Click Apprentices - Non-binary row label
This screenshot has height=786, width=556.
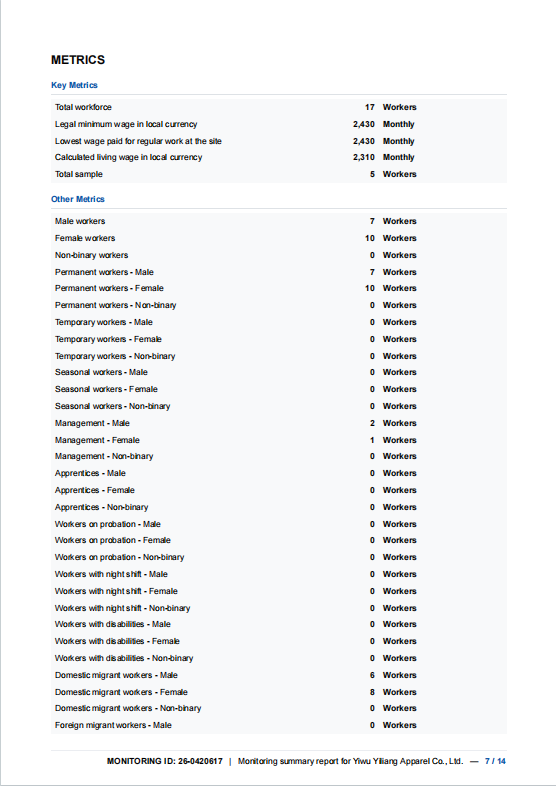pos(102,507)
